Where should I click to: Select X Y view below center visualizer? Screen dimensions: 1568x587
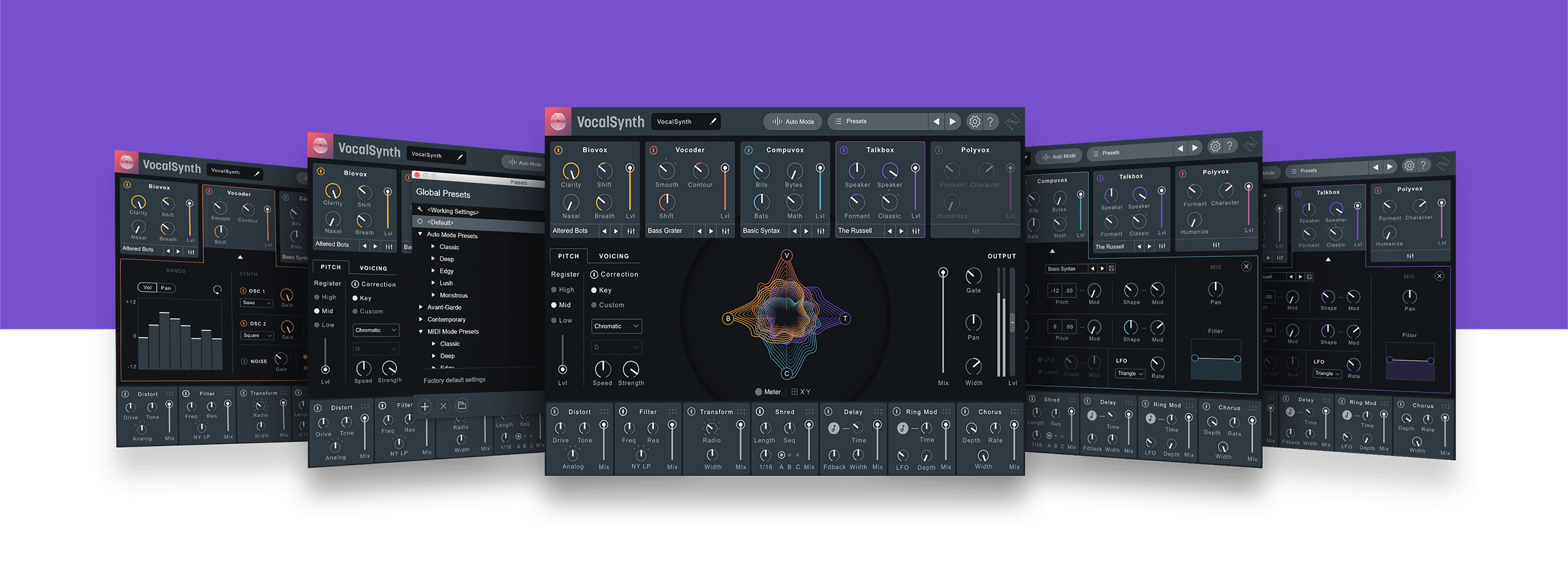tap(801, 392)
